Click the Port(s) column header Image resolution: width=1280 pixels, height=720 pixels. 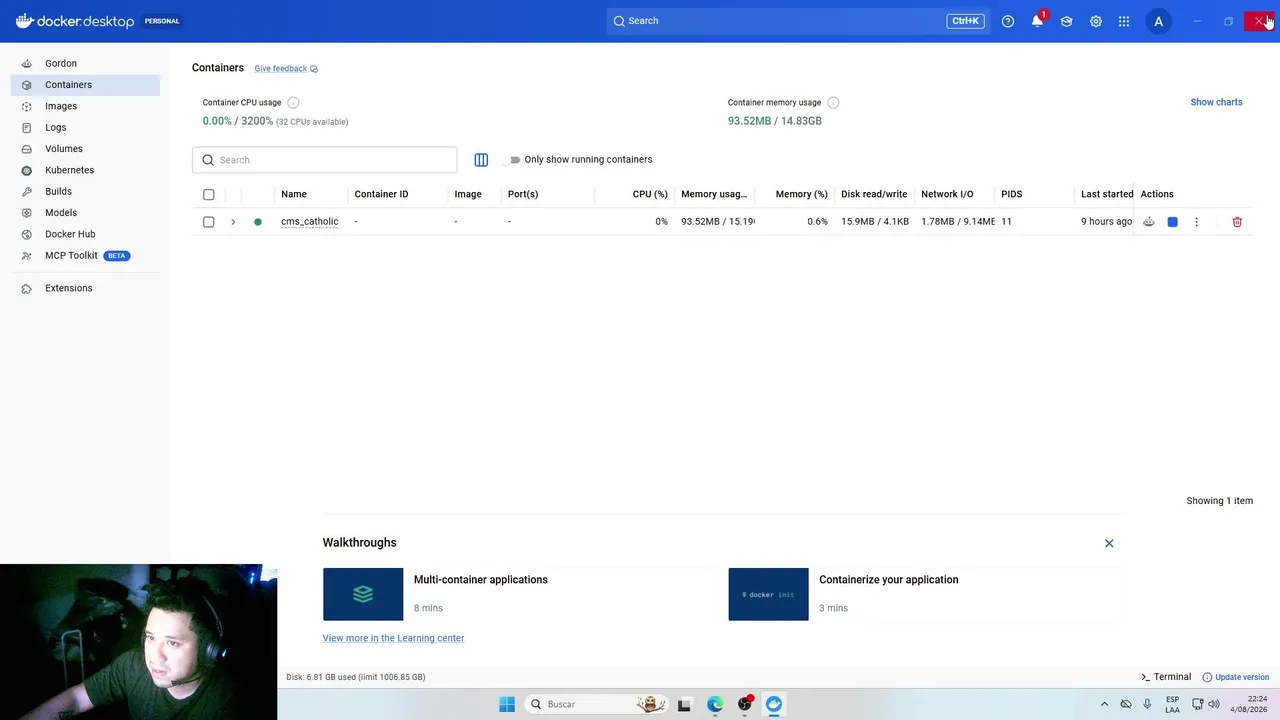523,194
